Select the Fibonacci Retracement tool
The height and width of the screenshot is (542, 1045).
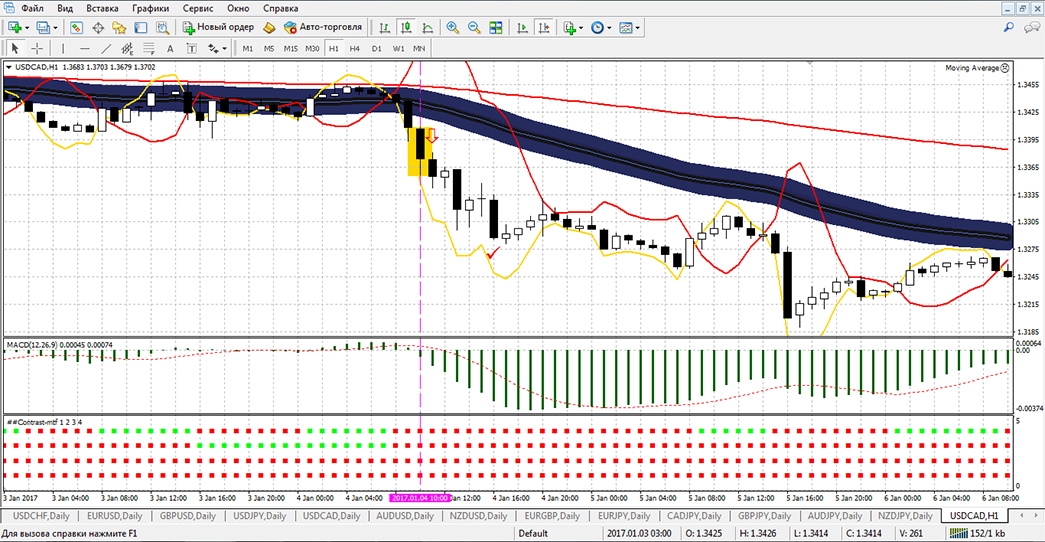coord(149,48)
